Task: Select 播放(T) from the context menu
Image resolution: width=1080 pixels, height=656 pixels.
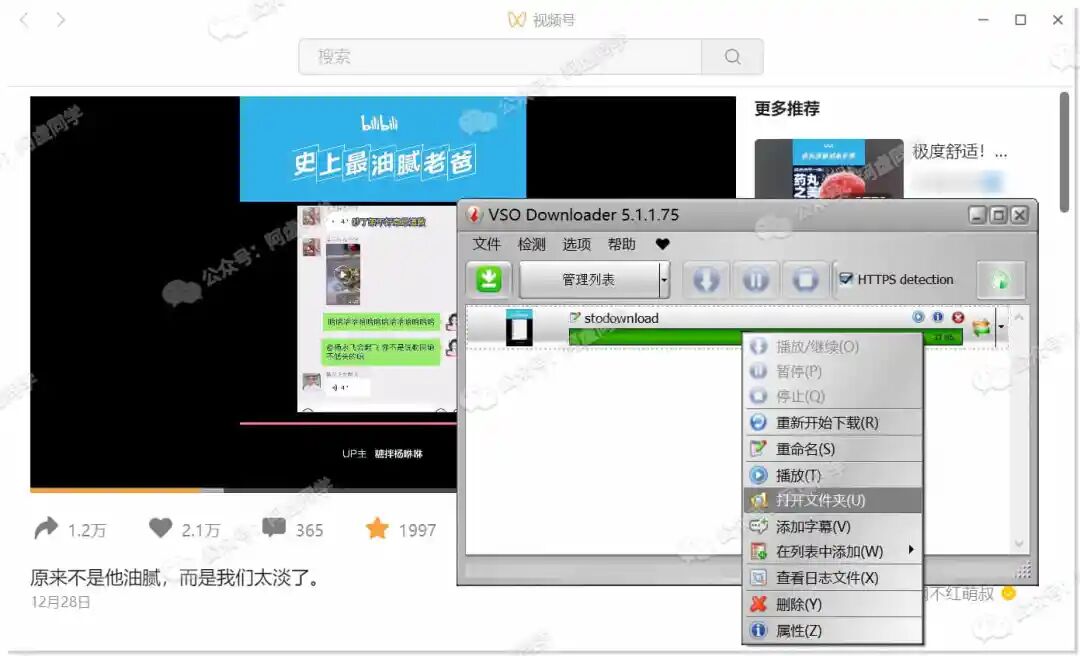Action: (833, 475)
